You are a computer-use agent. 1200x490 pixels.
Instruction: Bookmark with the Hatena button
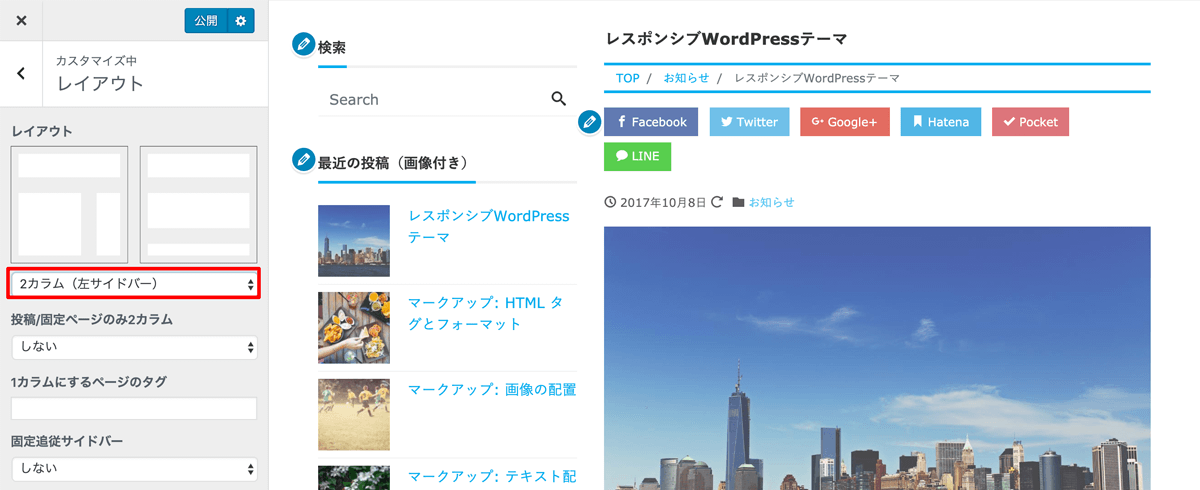[x=941, y=122]
